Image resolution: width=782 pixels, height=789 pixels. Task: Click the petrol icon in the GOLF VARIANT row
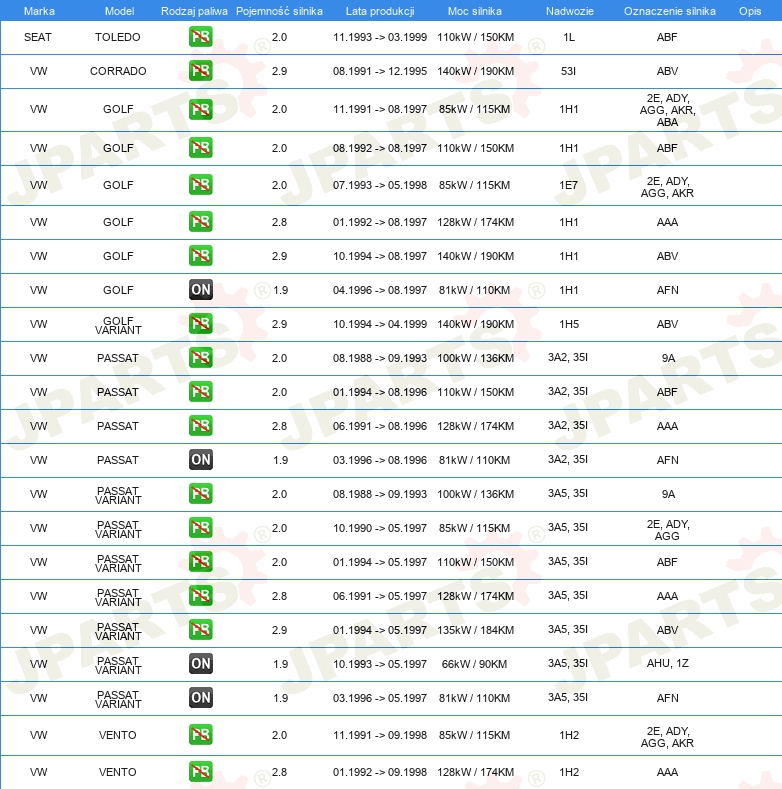[201, 324]
